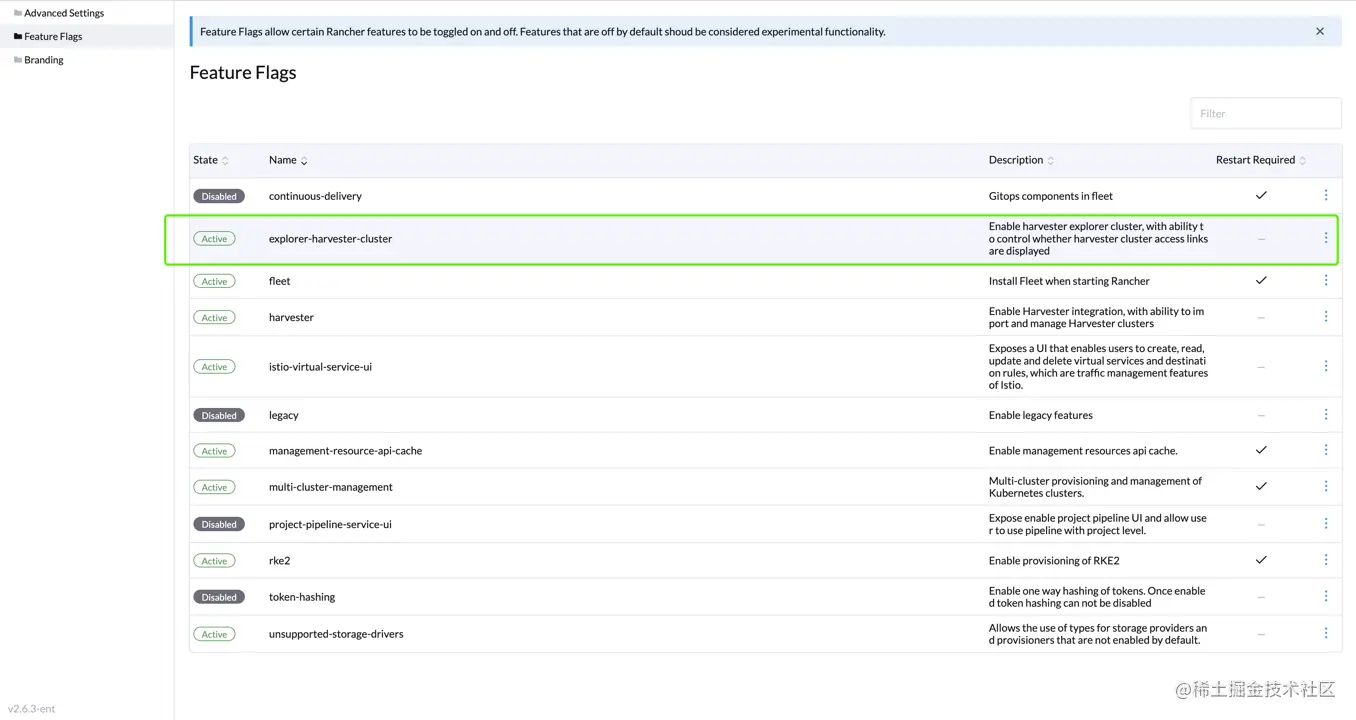Open the unsupported-storage-drivers row actions menu

[1326, 633]
